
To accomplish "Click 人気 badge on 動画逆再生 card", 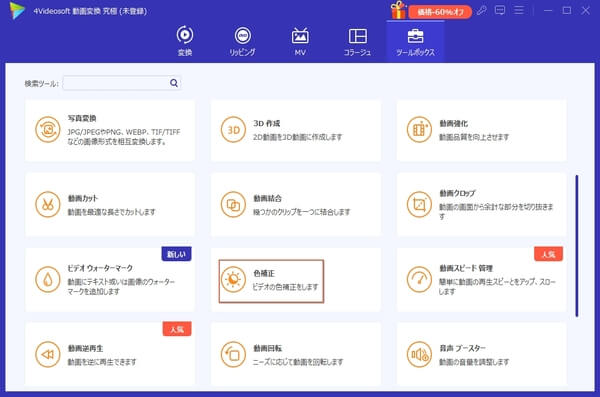I will [177, 329].
